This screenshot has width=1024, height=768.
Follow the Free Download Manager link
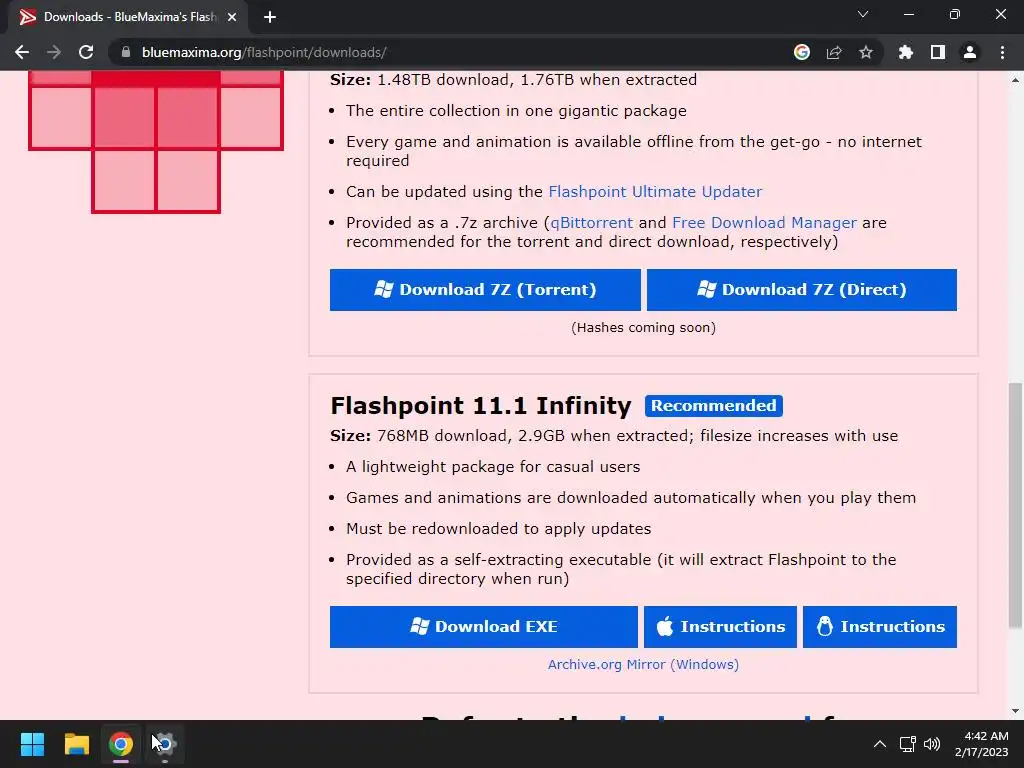764,223
